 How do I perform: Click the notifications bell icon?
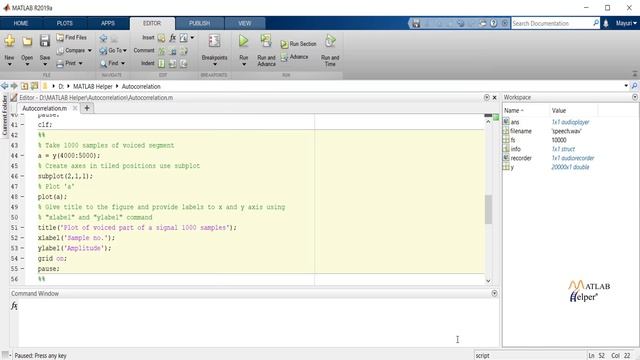click(606, 23)
